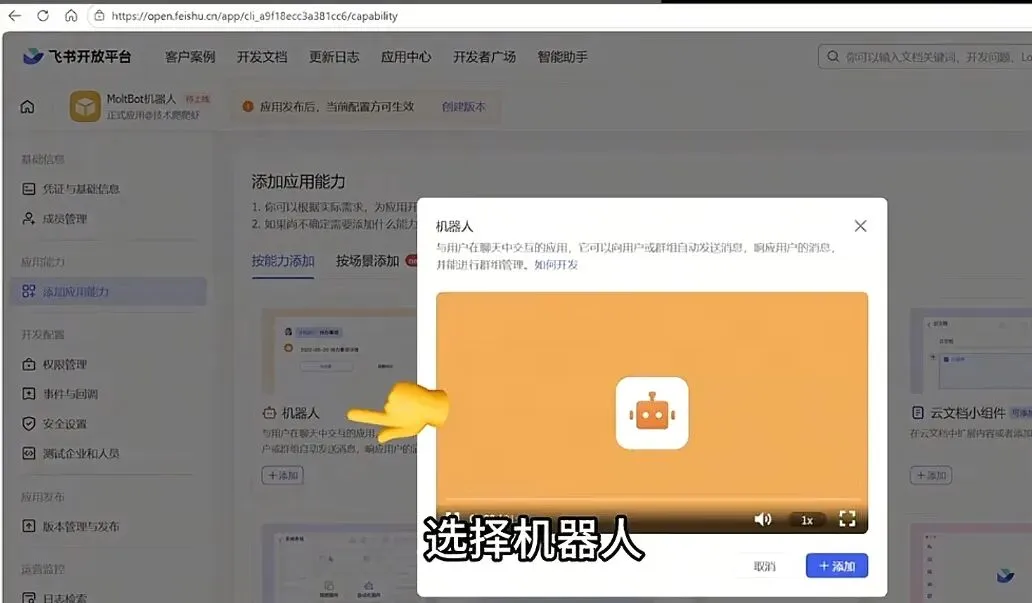The image size is (1032, 603).
Task: Click the 凭证与基础信息 sidebar icon
Action: pos(28,189)
